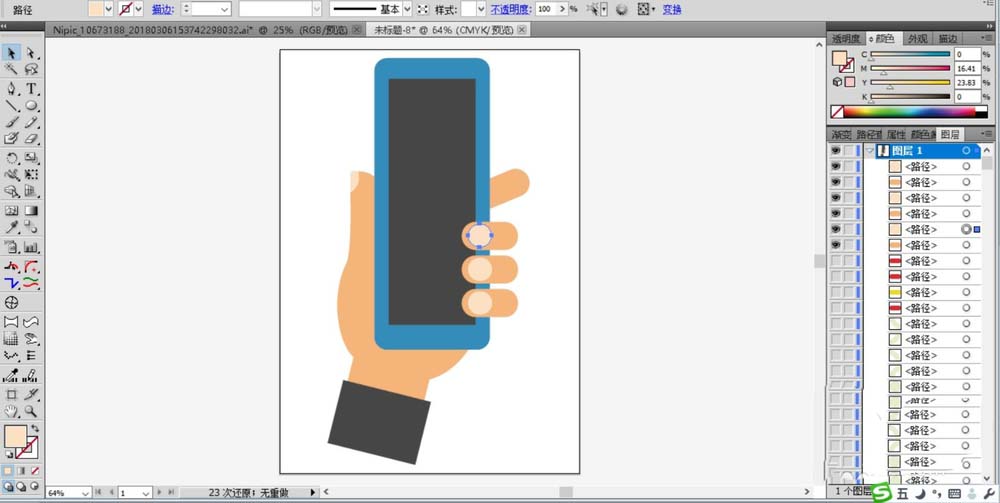
Task: Click the out-of-gamut cube icon in the Color panel
Action: 837,82
